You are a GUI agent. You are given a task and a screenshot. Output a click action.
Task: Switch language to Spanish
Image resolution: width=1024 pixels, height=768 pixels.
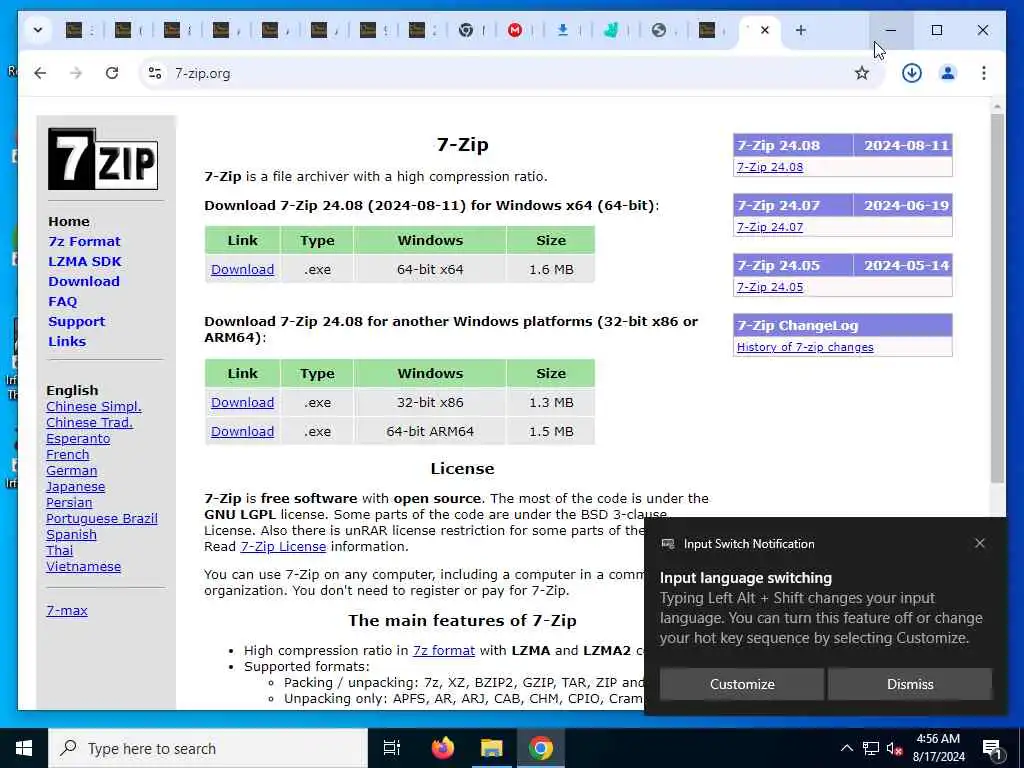tap(71, 535)
